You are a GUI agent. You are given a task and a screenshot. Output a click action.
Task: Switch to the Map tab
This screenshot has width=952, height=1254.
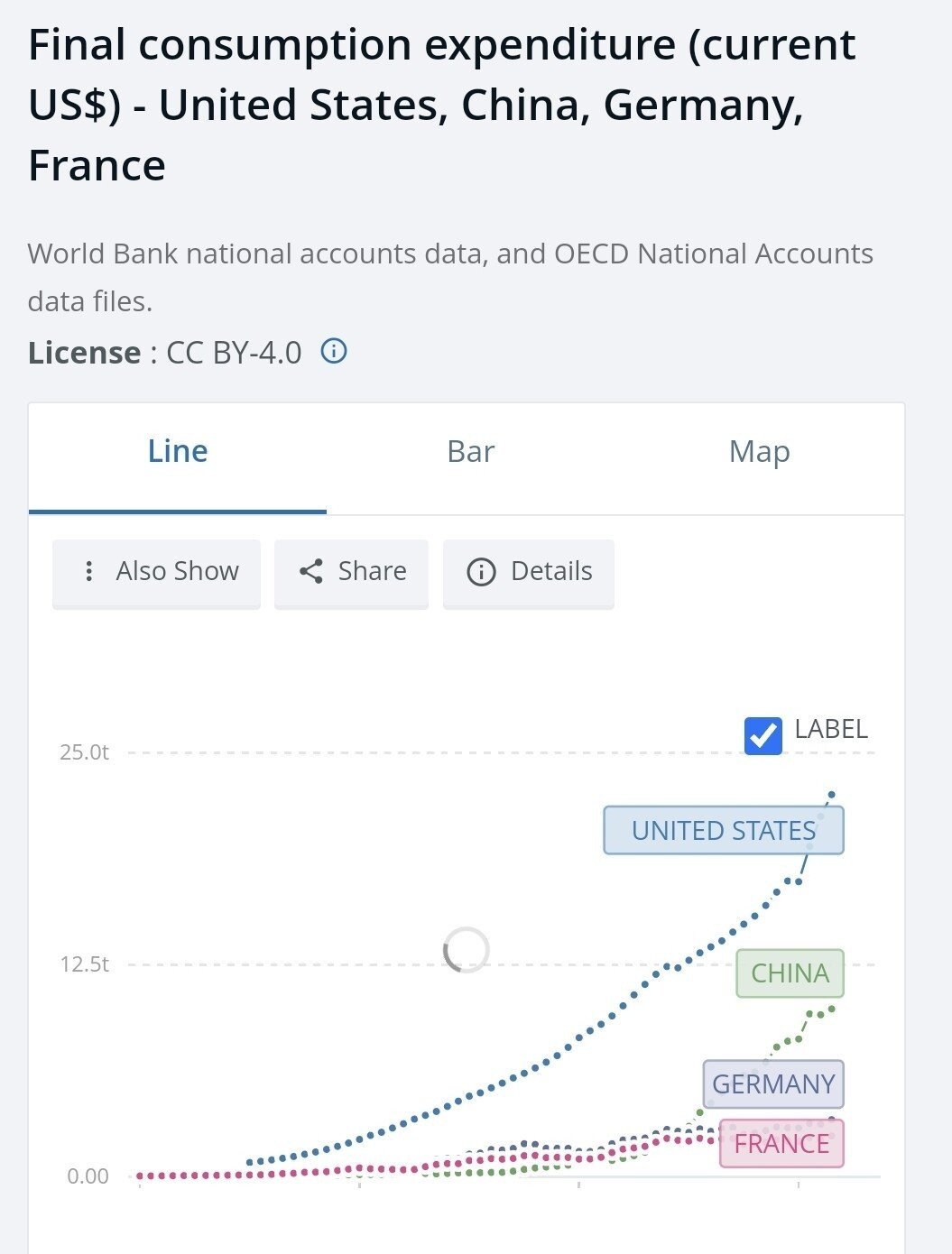tap(759, 451)
